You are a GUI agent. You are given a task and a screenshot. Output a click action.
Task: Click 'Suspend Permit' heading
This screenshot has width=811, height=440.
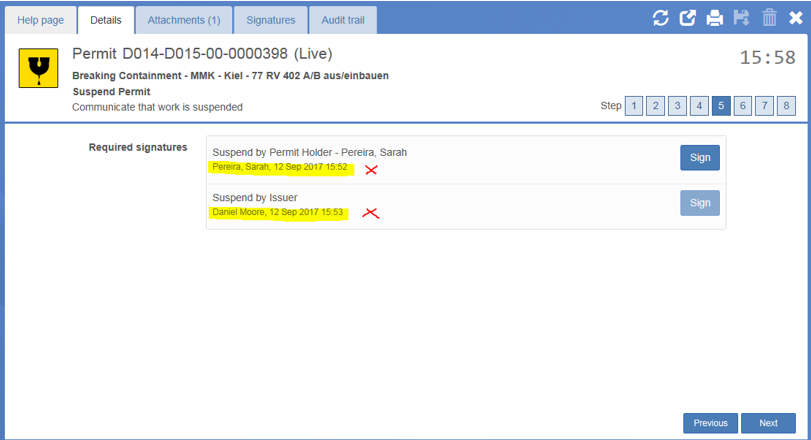(111, 92)
